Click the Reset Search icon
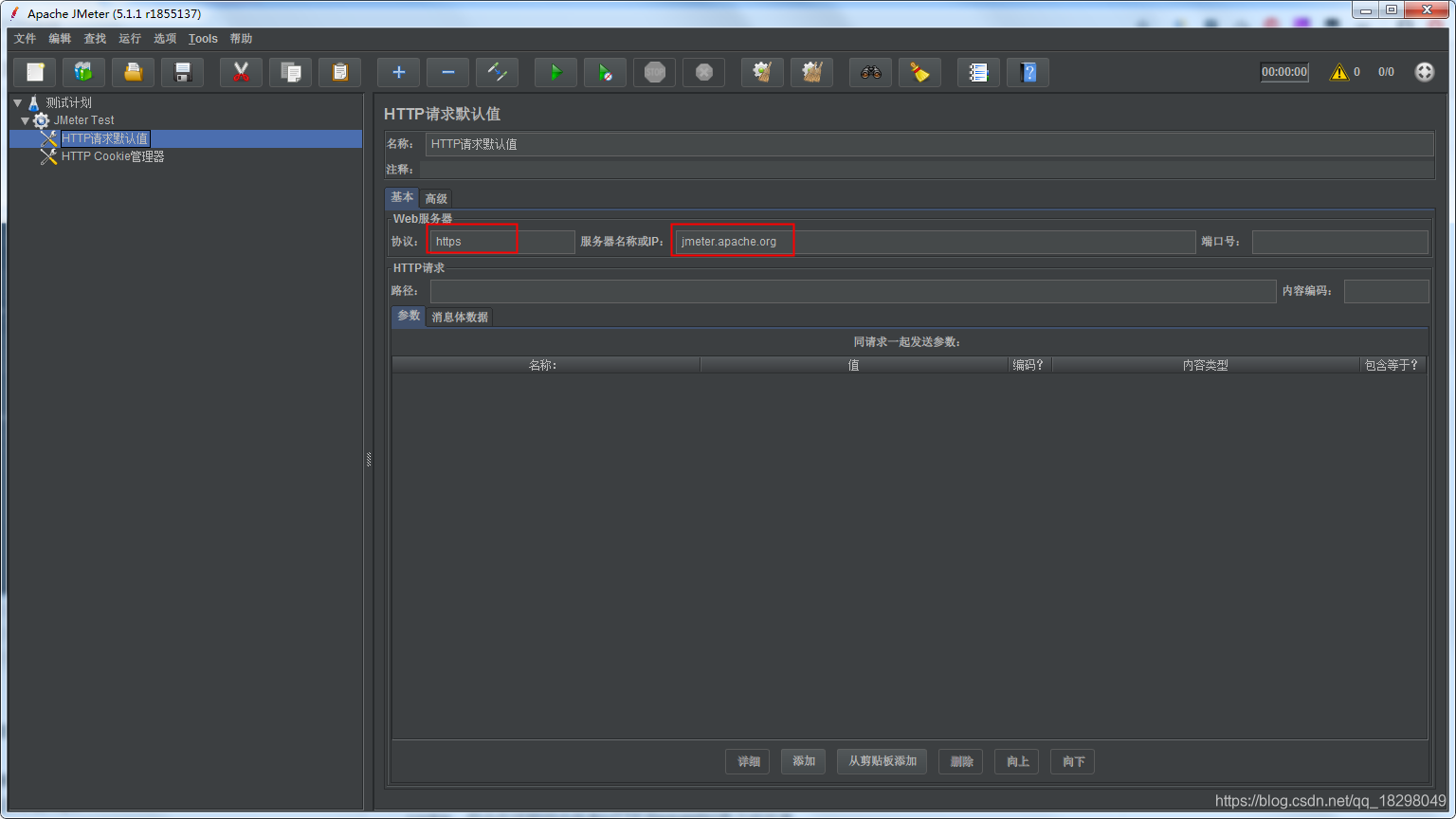Image resolution: width=1456 pixels, height=819 pixels. 919,72
